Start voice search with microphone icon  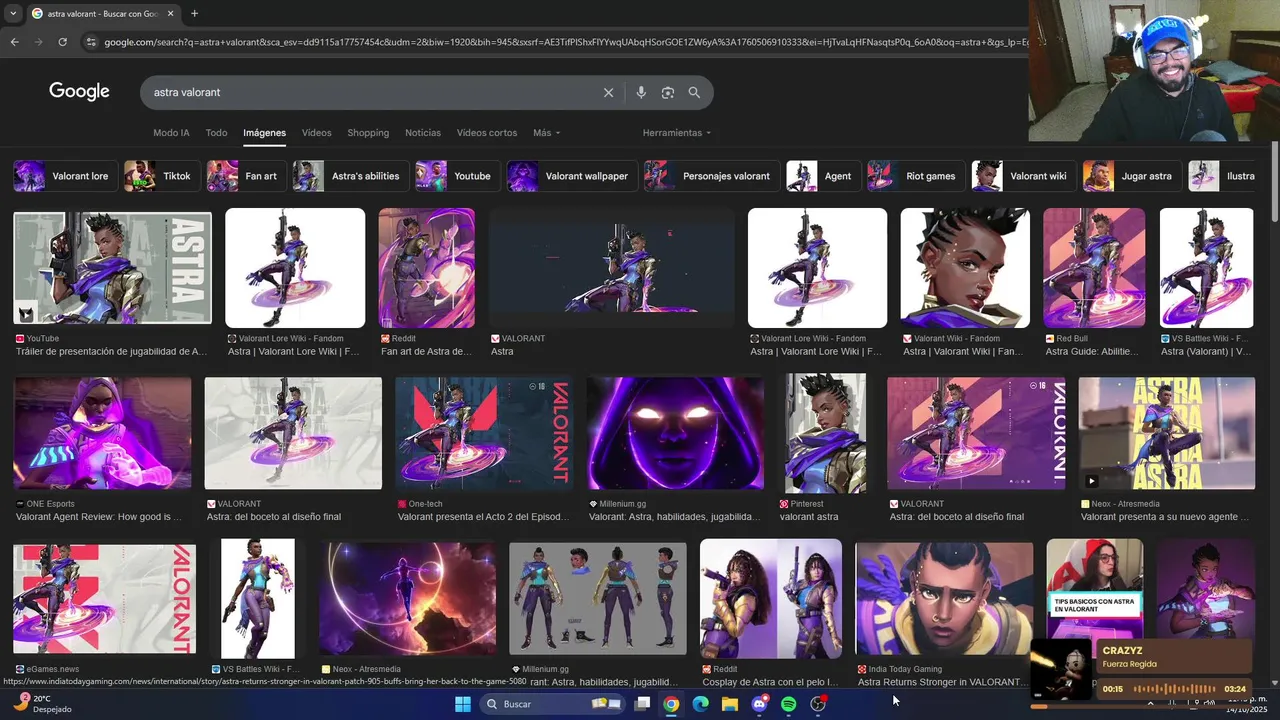click(x=641, y=92)
